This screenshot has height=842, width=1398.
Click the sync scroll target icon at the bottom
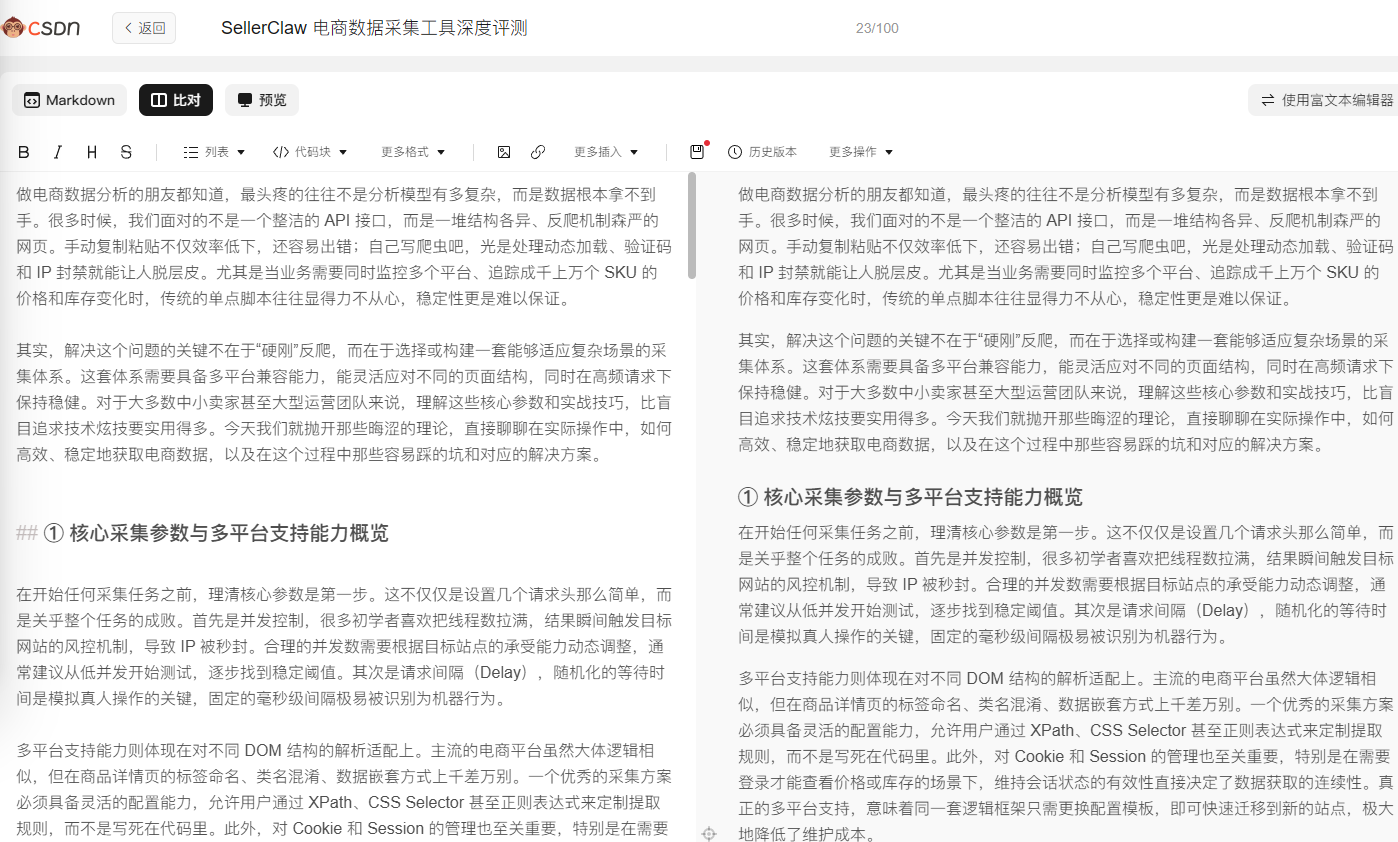709,833
